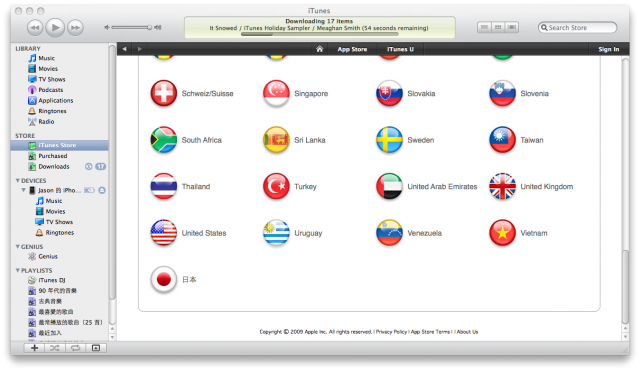Screen dimensions: 640x371
Task: Switch to list view
Action: [484, 27]
